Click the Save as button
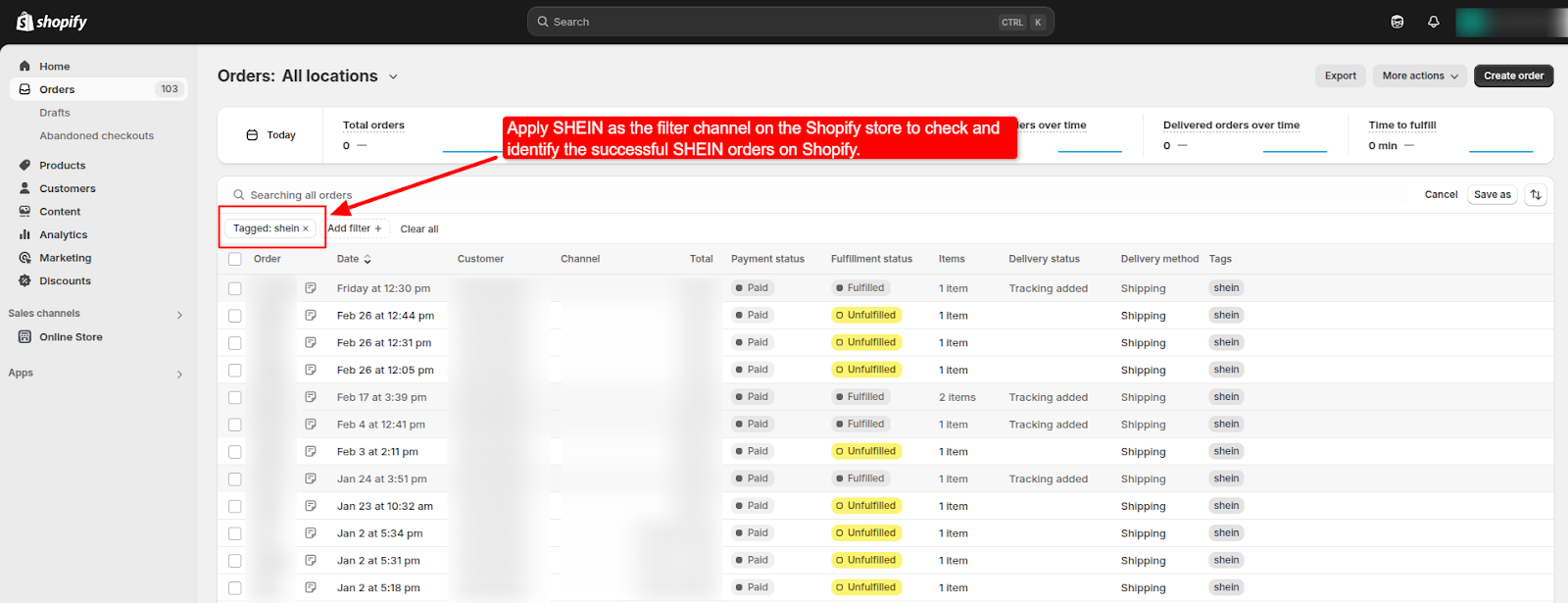Viewport: 1568px width, 603px height. pos(1493,194)
